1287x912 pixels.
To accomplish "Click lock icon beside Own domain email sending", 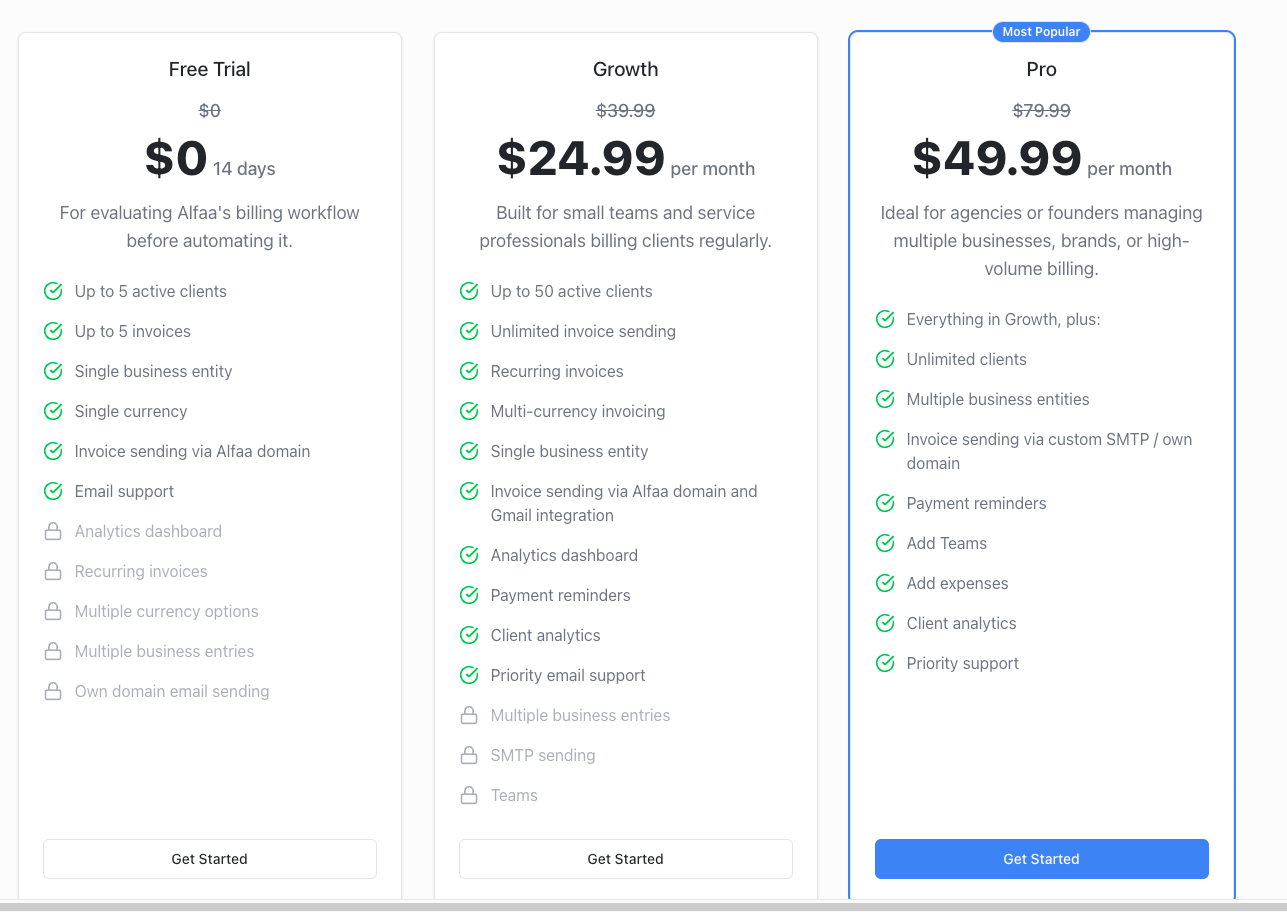I will tap(53, 691).
